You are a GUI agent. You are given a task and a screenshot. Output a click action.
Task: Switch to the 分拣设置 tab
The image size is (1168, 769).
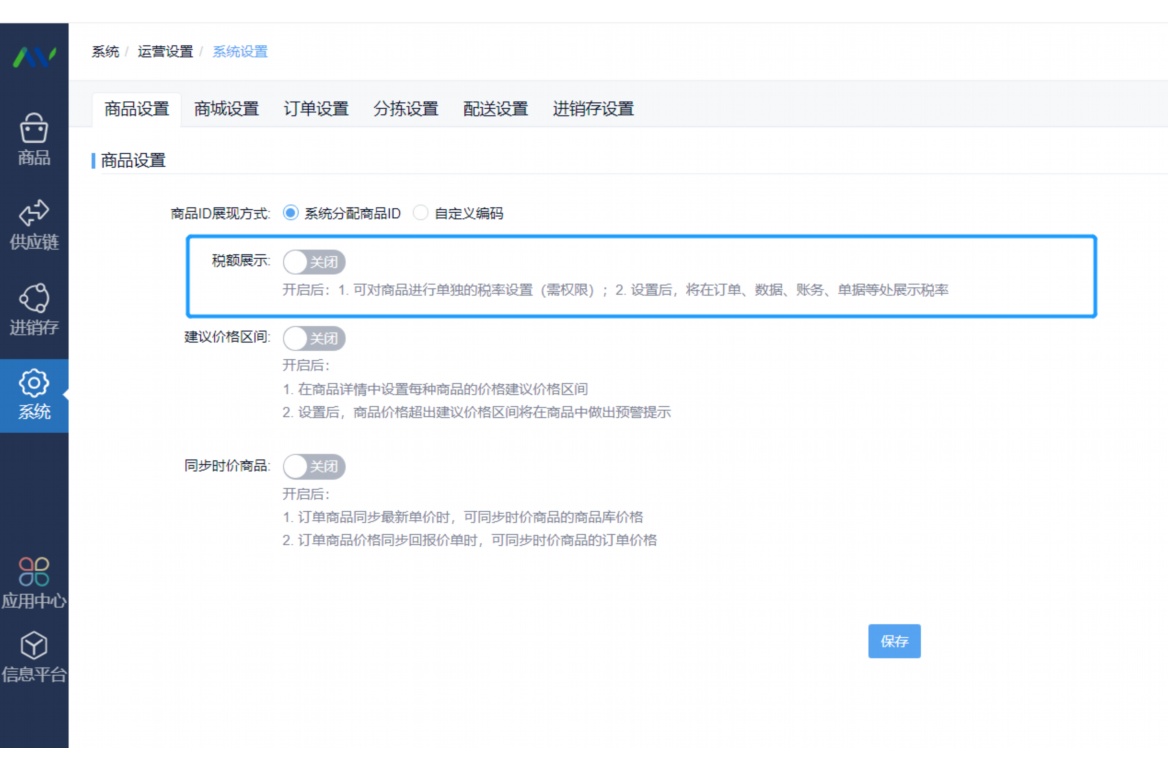[x=404, y=109]
